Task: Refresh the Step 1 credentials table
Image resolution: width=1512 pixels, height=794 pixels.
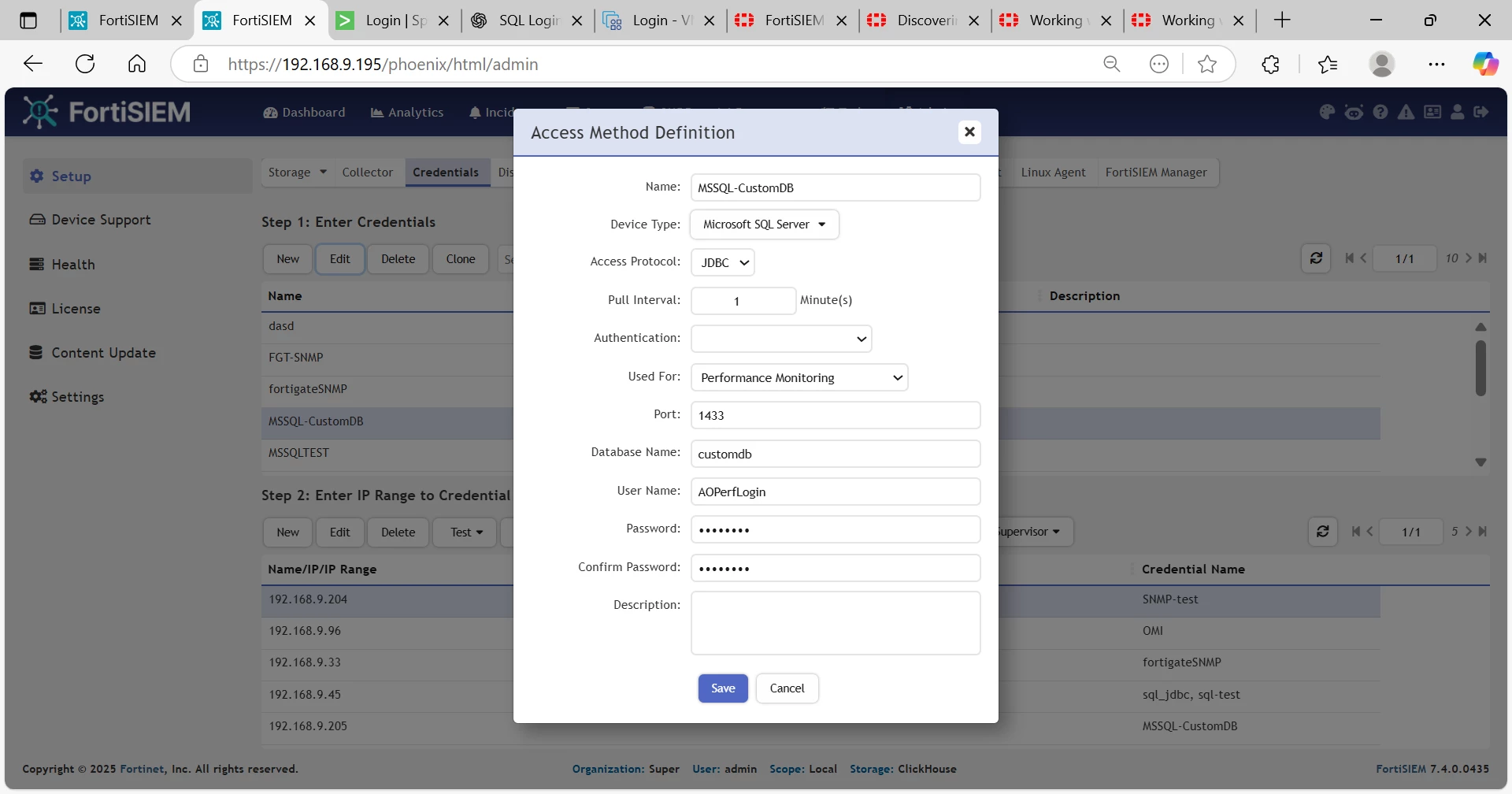Action: 1316,258
